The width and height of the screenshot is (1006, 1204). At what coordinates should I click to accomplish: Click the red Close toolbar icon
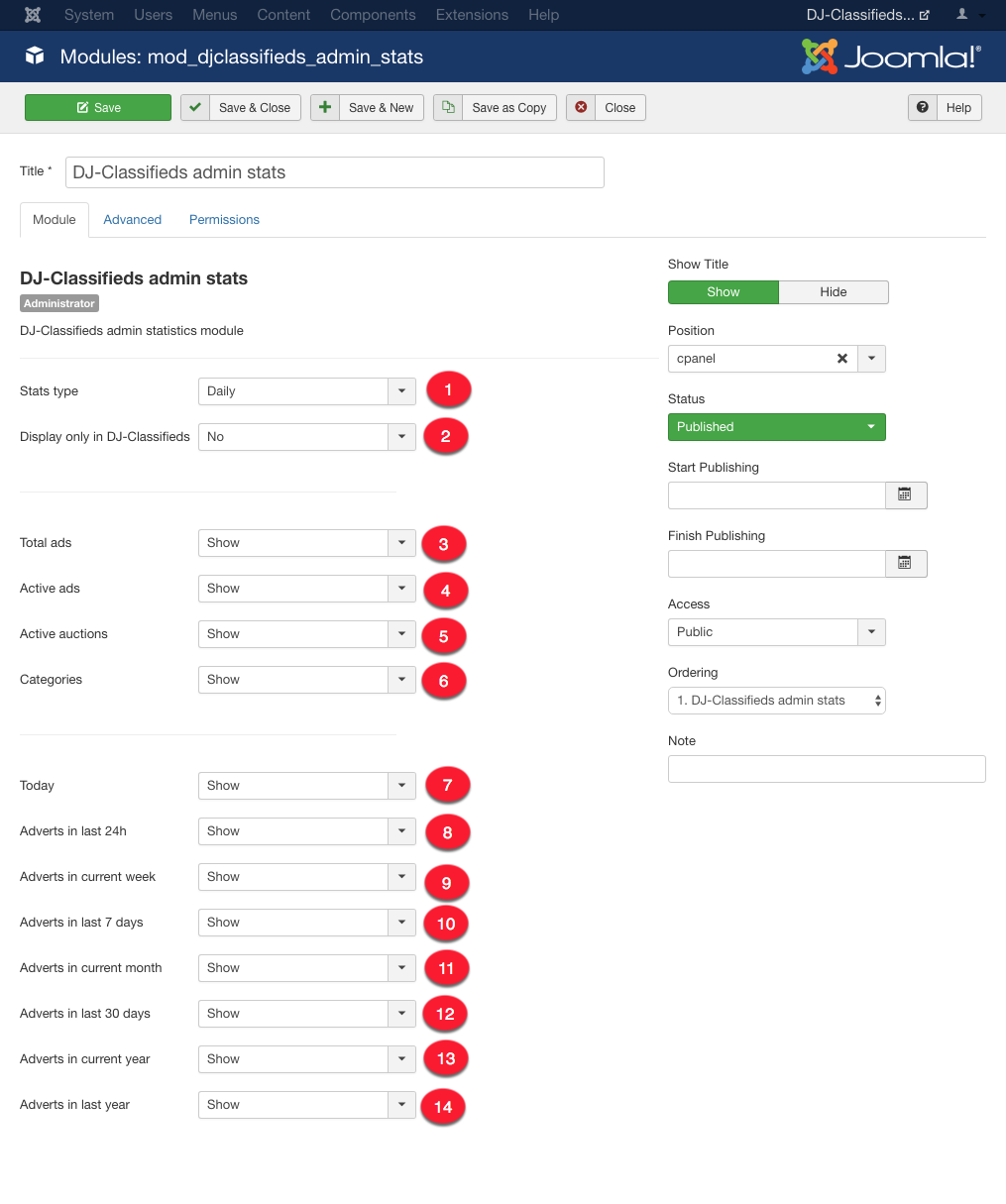[x=581, y=107]
